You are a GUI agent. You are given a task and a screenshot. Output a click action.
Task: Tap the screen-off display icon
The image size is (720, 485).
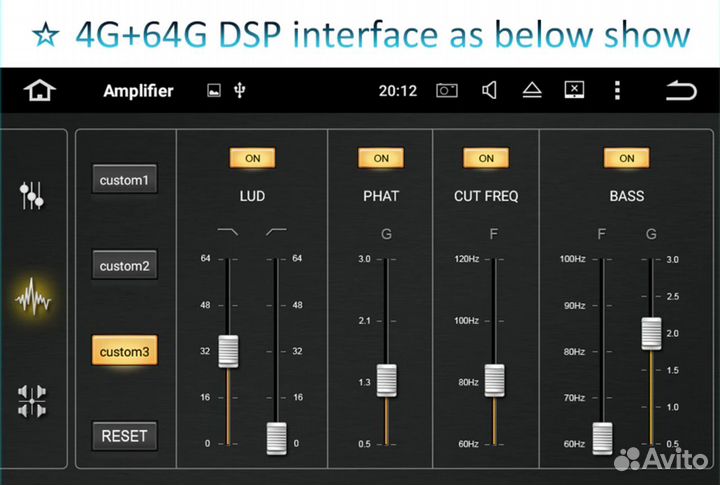pos(574,91)
